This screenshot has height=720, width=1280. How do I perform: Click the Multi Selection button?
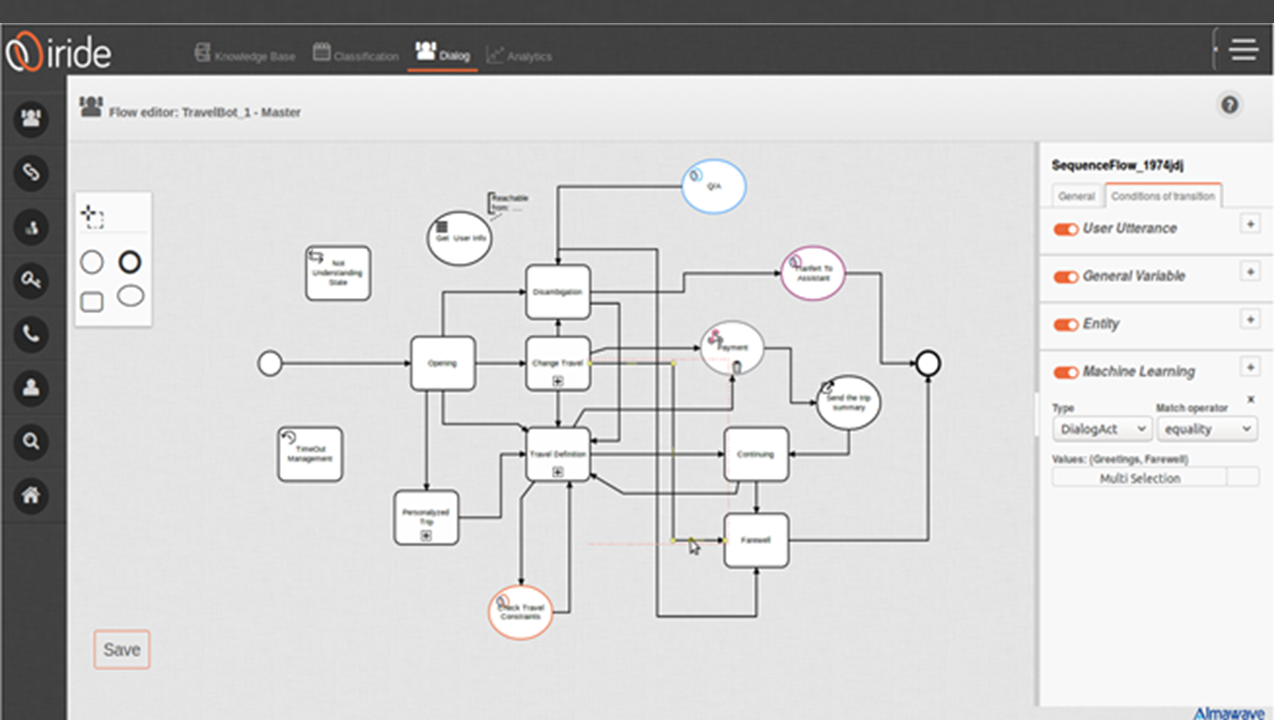click(x=1140, y=478)
